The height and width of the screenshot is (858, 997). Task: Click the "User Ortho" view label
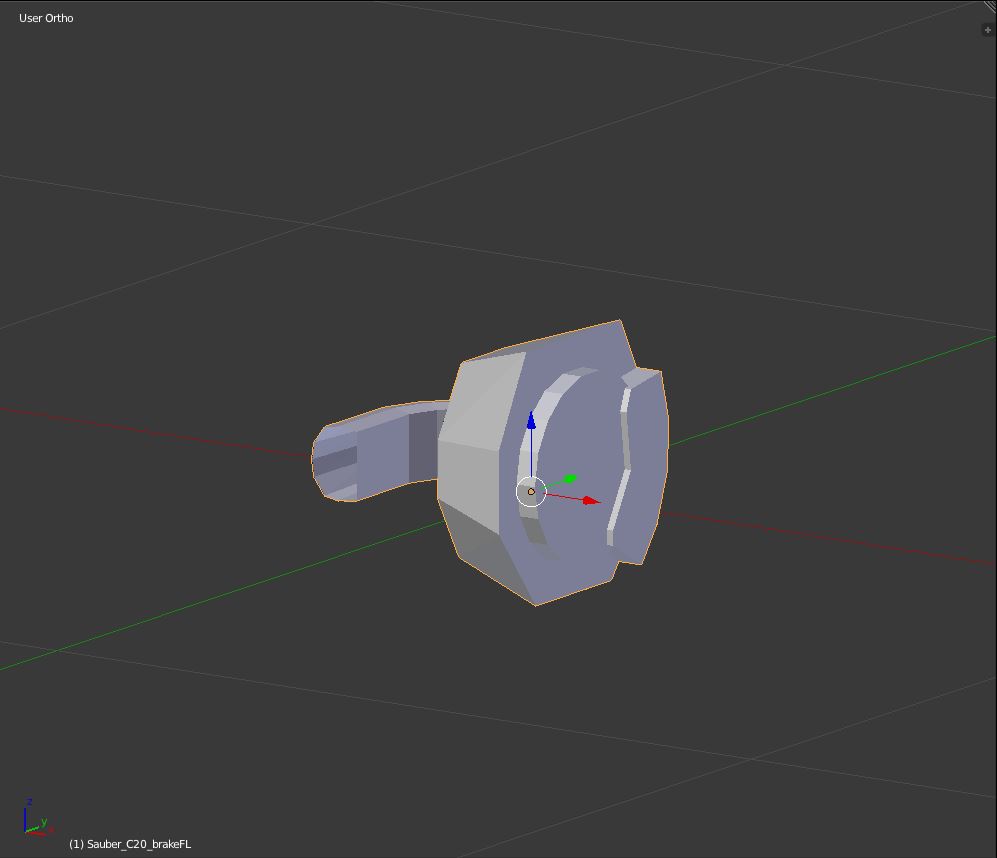[x=46, y=18]
